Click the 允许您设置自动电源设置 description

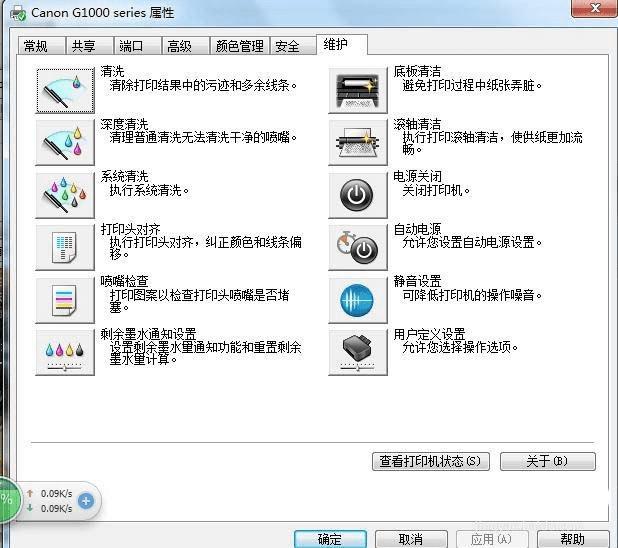tap(472, 242)
